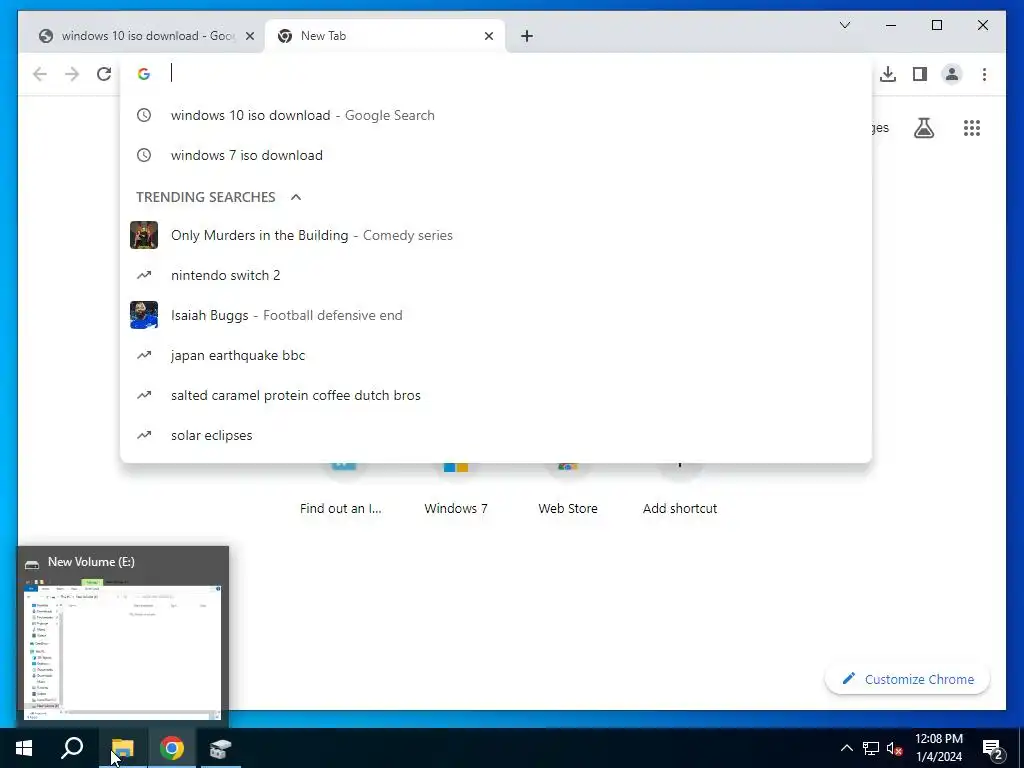
Task: Click the Google G icon in address bar
Action: click(144, 74)
